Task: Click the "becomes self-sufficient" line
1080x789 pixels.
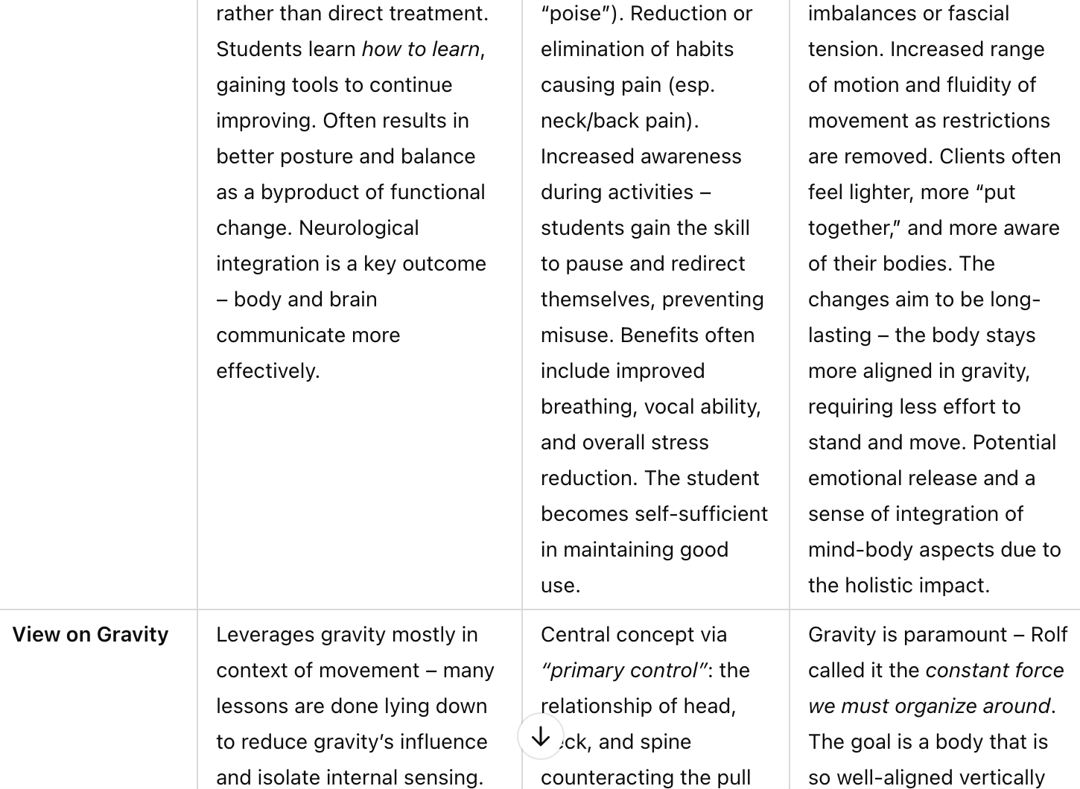Action: point(654,514)
